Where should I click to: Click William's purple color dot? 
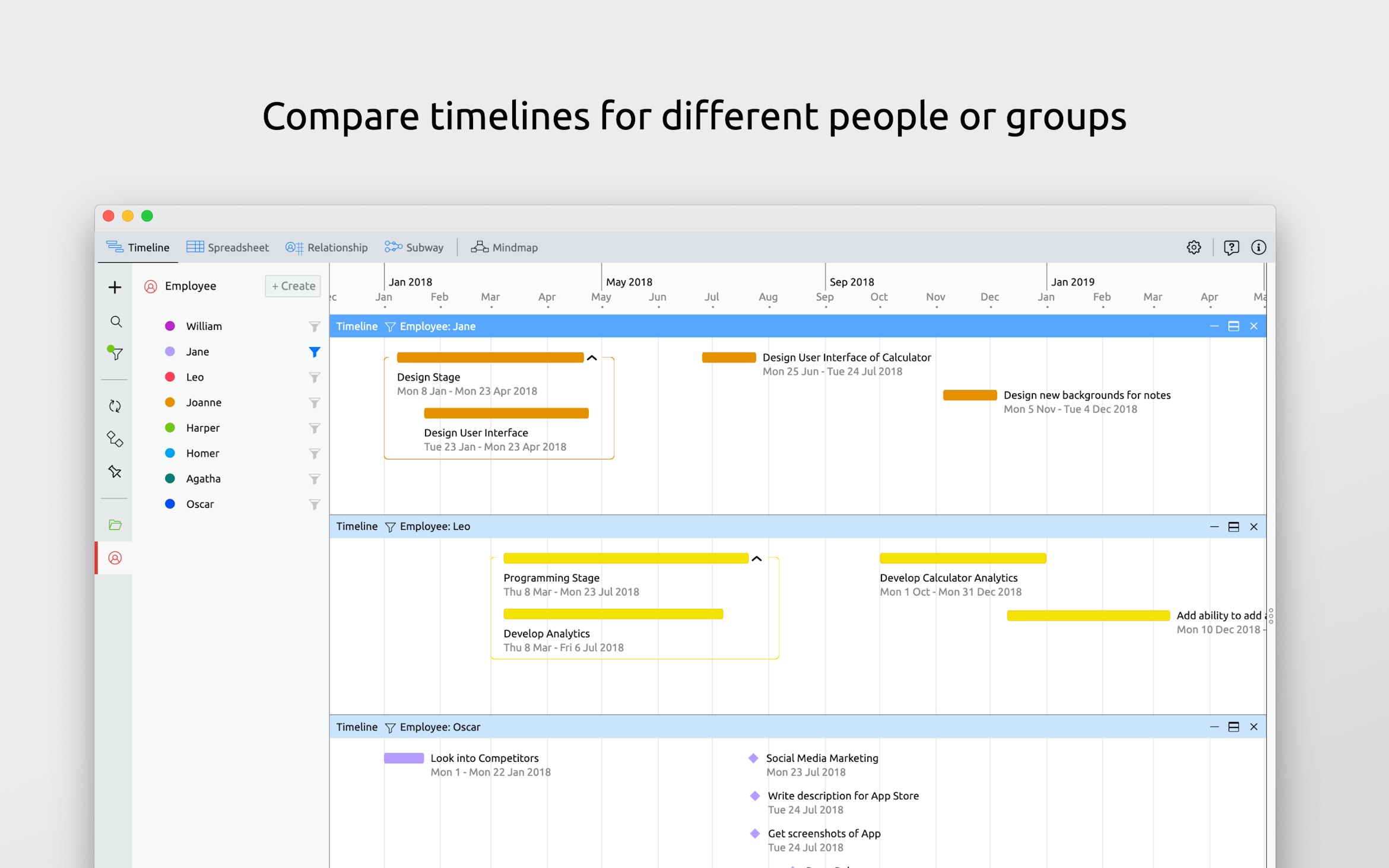(170, 326)
